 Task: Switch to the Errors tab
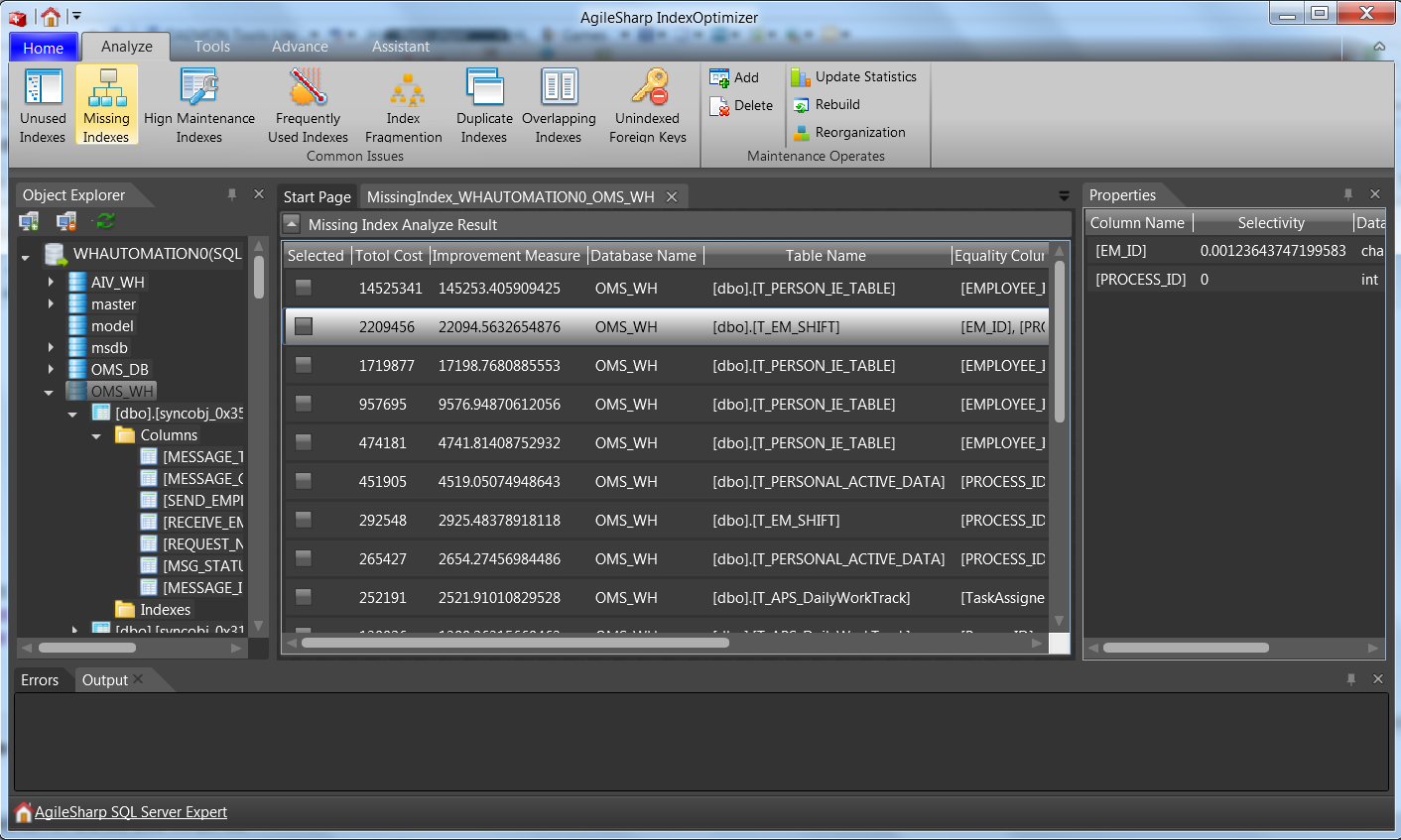(x=40, y=679)
